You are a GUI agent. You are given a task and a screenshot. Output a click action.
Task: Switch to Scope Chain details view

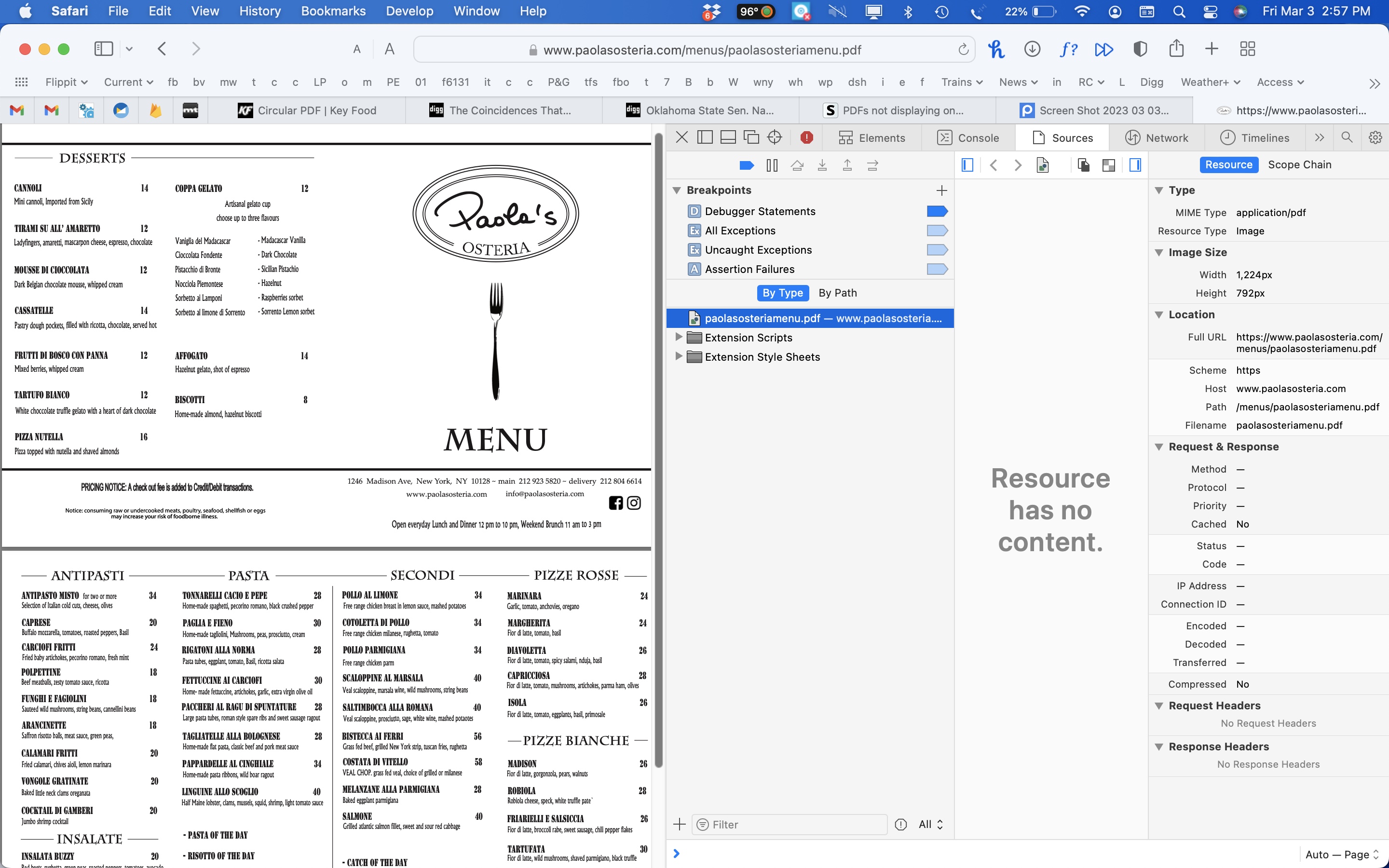(1299, 165)
